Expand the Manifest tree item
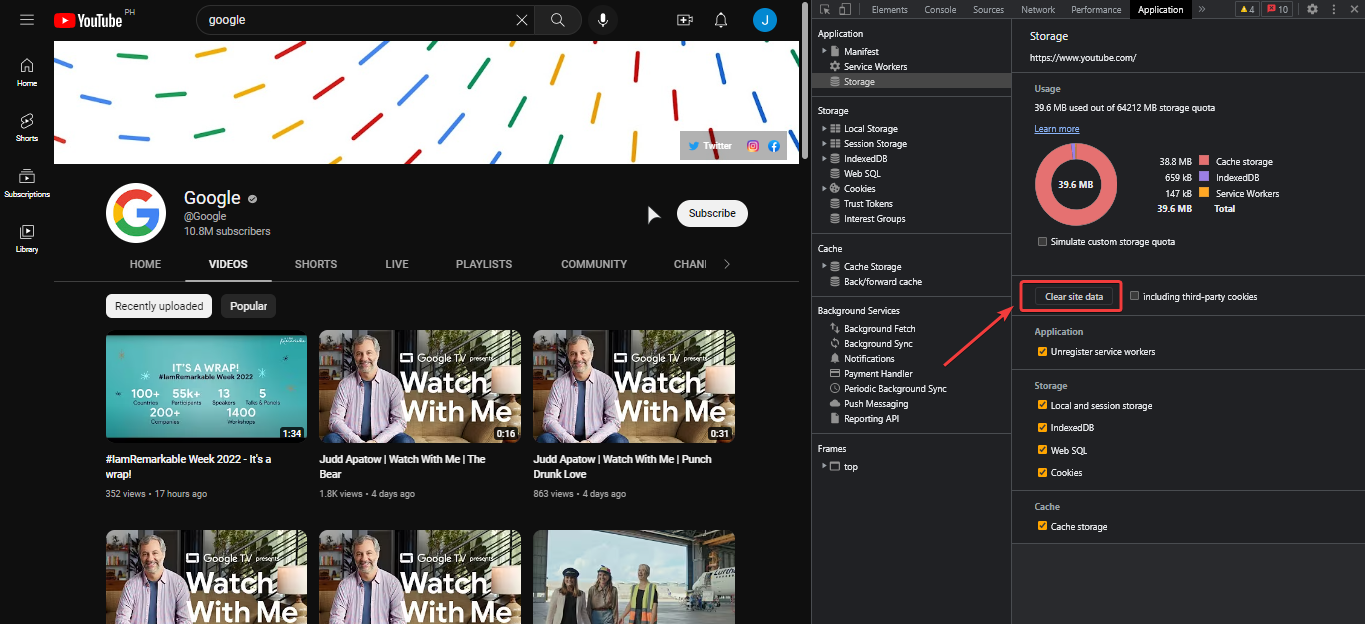The image size is (1365, 624). click(x=825, y=51)
